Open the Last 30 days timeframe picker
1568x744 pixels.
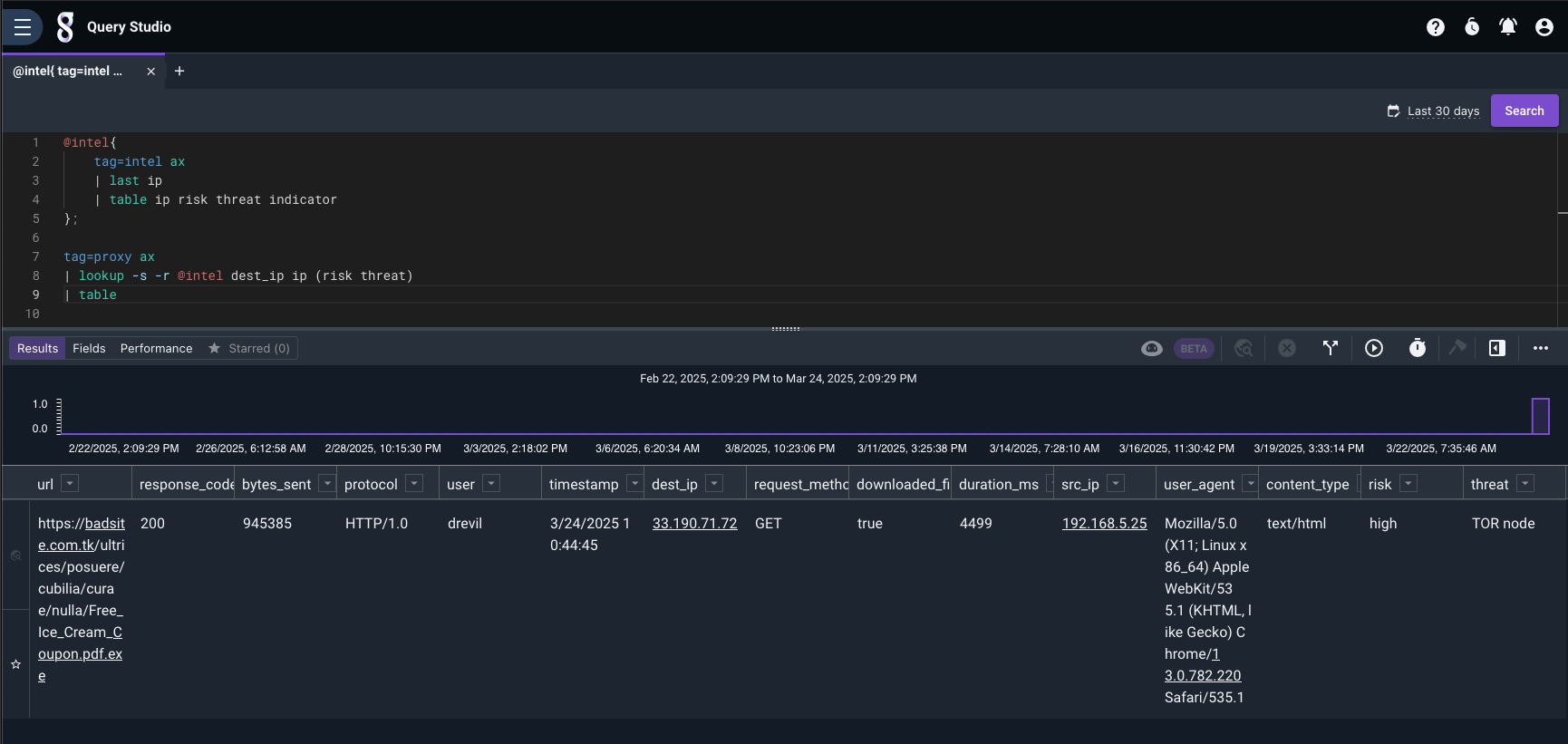pyautogui.click(x=1443, y=111)
